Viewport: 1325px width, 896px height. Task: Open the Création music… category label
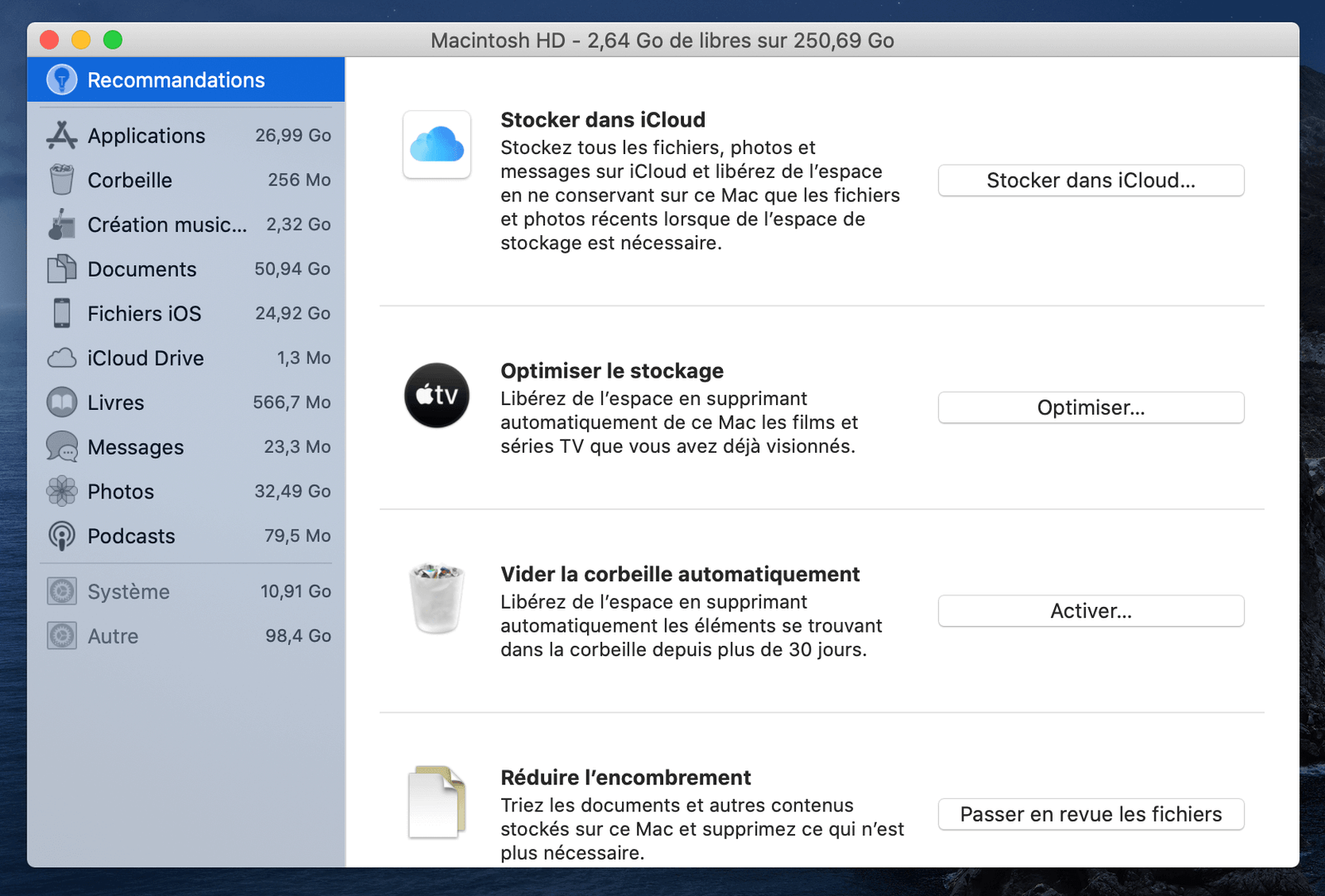[x=166, y=224]
